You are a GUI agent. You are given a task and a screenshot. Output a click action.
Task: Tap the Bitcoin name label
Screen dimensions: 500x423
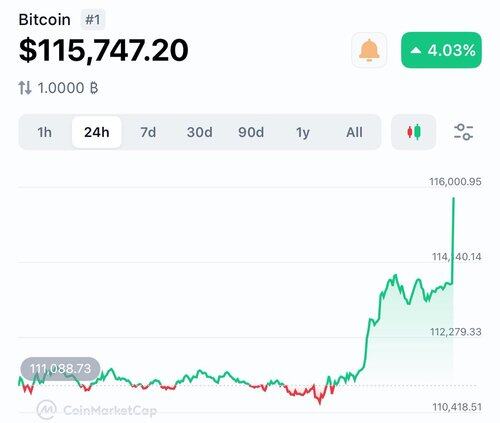pyautogui.click(x=44, y=20)
